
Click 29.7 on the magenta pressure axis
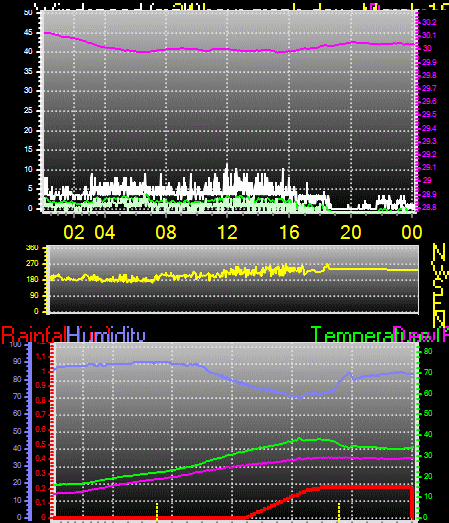coord(429,88)
